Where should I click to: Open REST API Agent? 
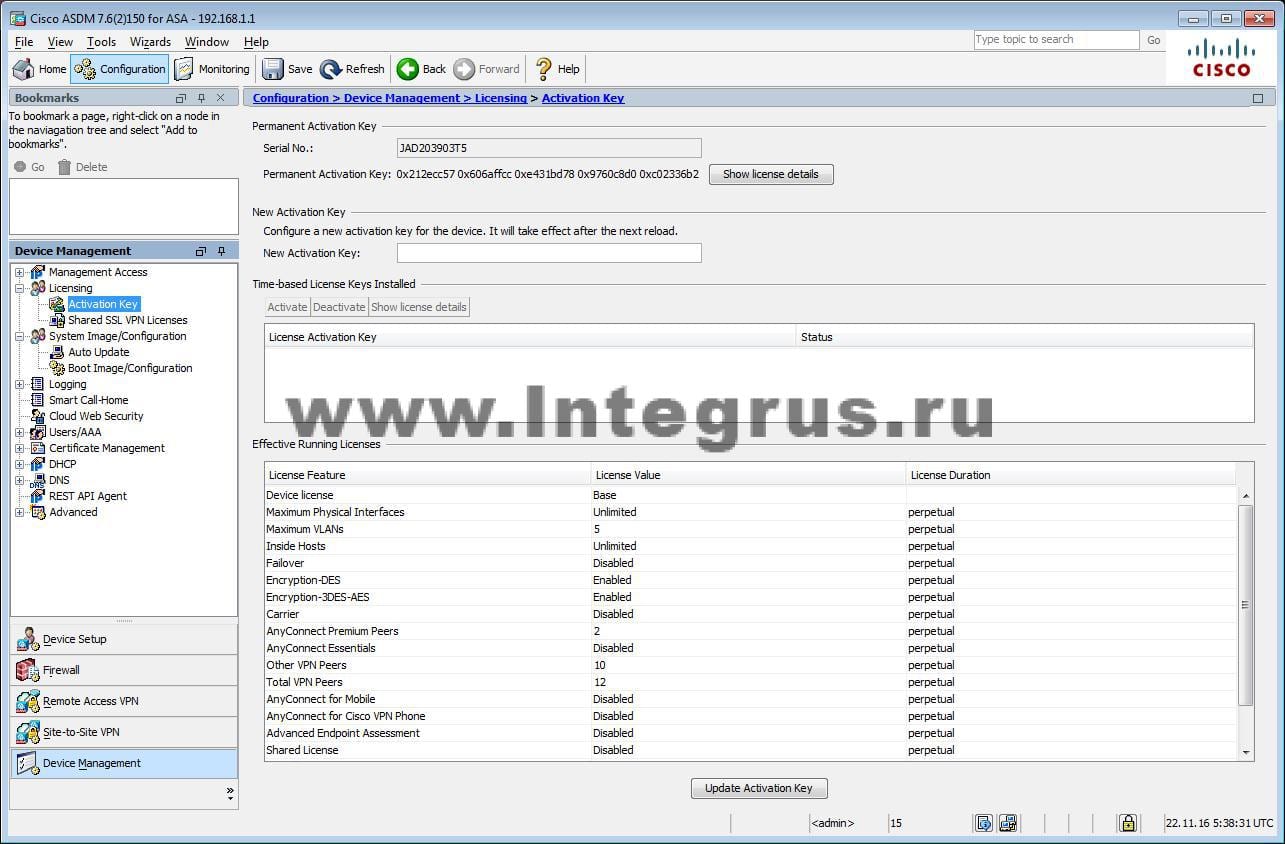88,496
